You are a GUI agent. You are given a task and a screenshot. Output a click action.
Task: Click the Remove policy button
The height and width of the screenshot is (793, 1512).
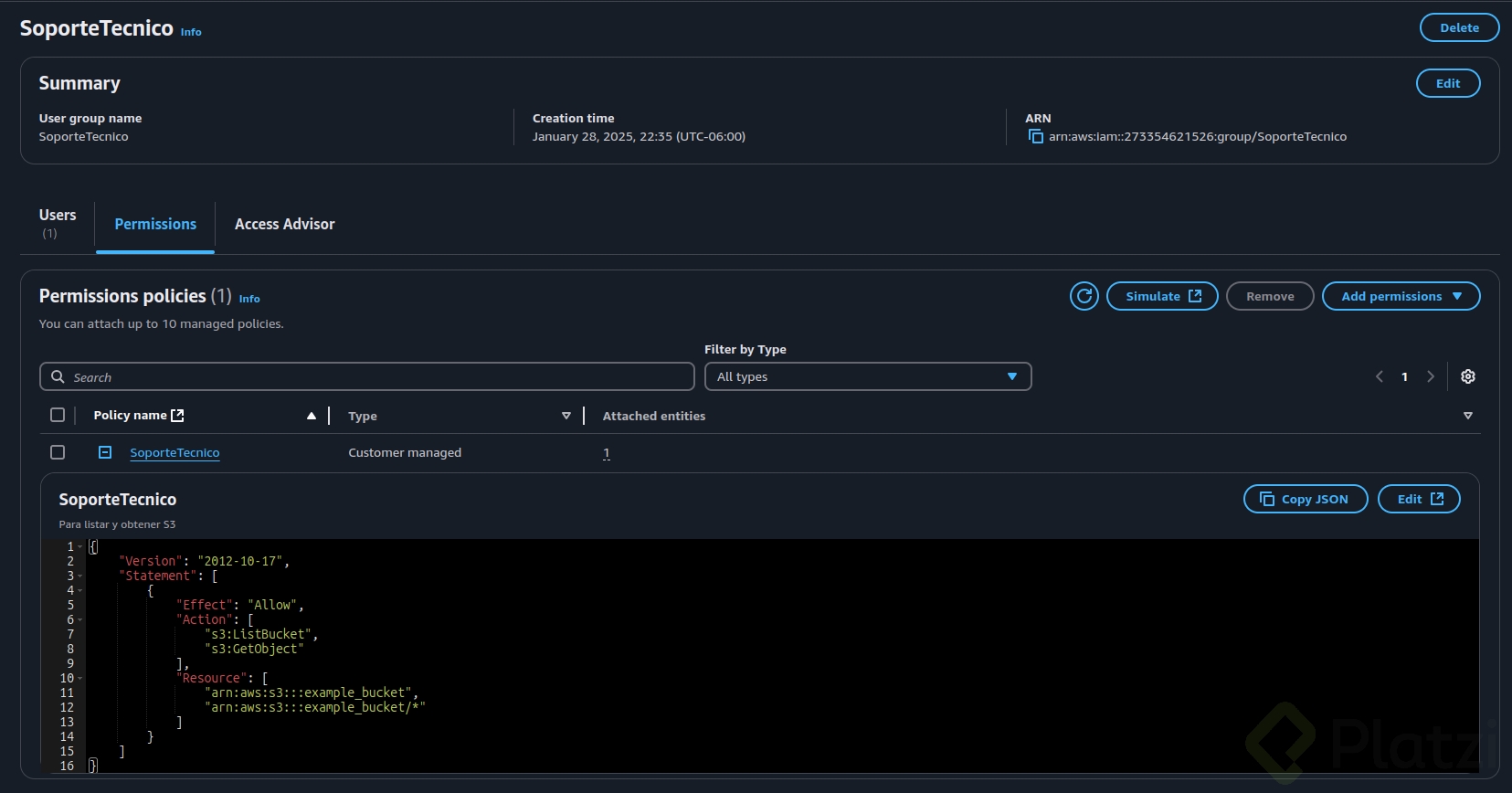tap(1270, 296)
